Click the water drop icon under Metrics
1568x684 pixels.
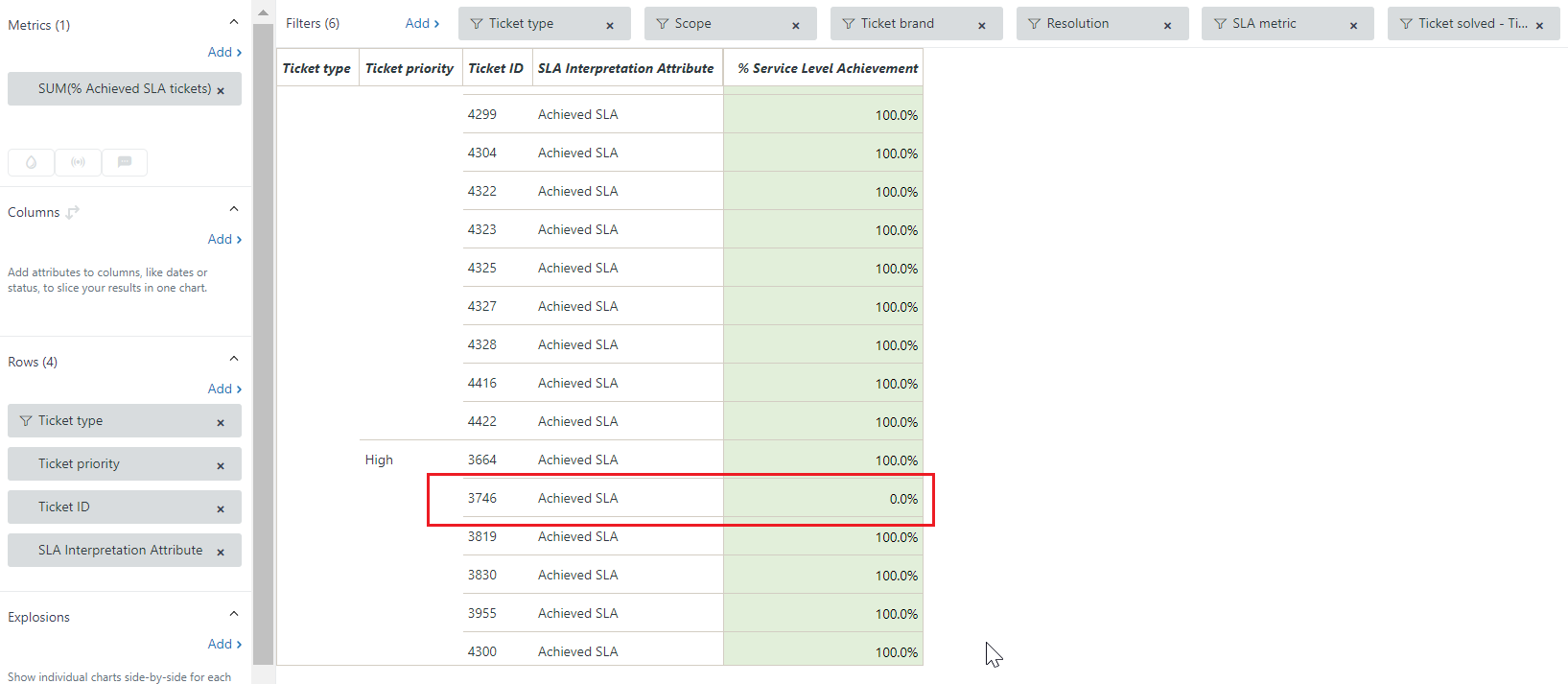click(x=31, y=162)
